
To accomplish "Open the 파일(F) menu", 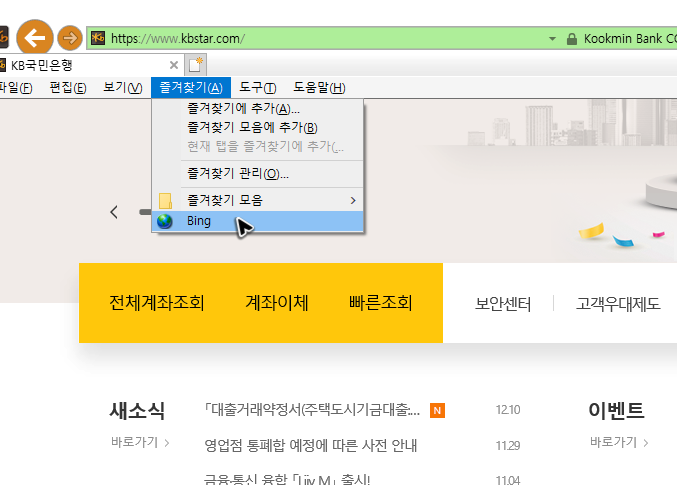I will pyautogui.click(x=16, y=88).
